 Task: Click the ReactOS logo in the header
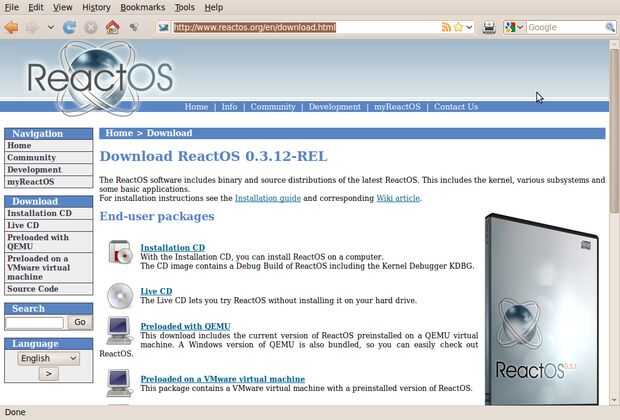(99, 78)
